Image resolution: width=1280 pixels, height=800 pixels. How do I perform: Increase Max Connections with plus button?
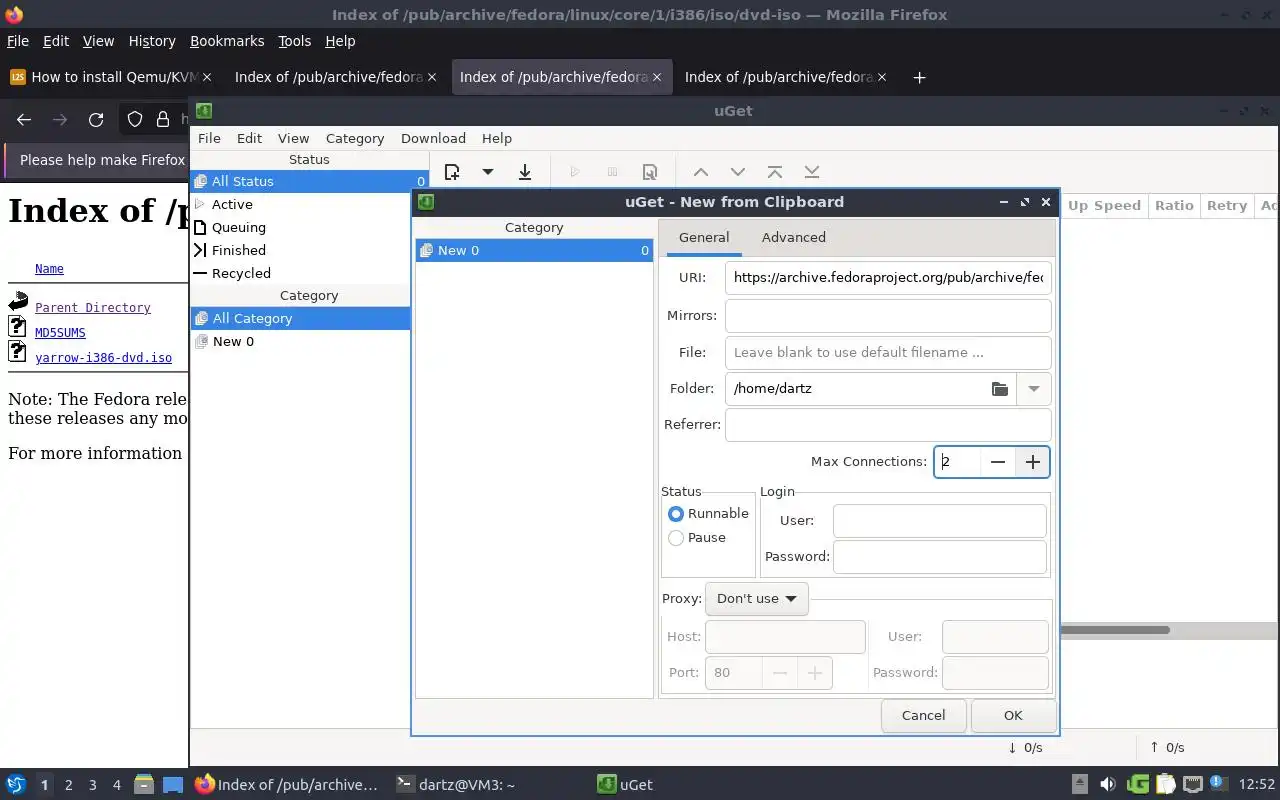(x=1033, y=462)
